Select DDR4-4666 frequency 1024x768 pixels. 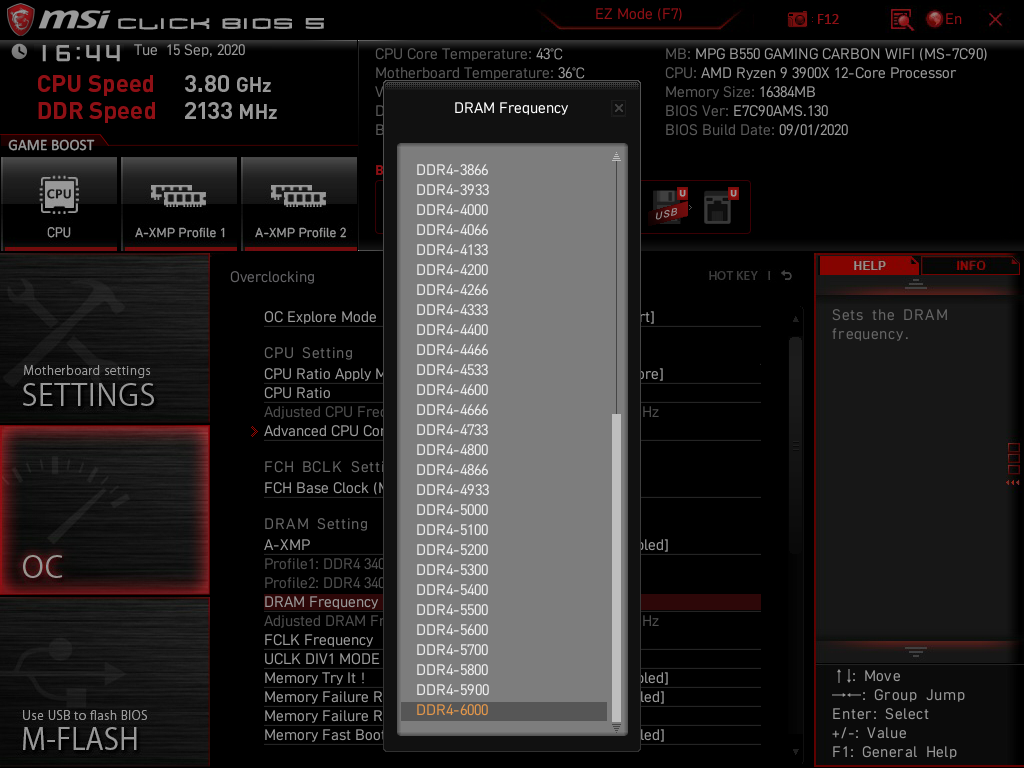pos(452,410)
